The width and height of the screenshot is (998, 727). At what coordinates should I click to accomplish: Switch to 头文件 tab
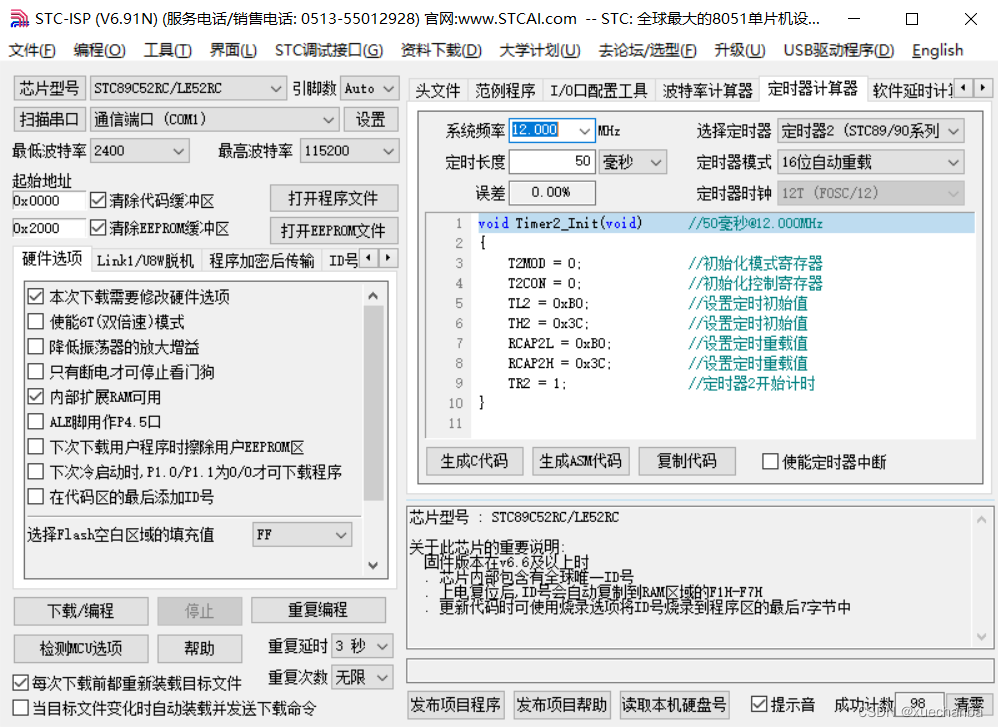pos(438,91)
